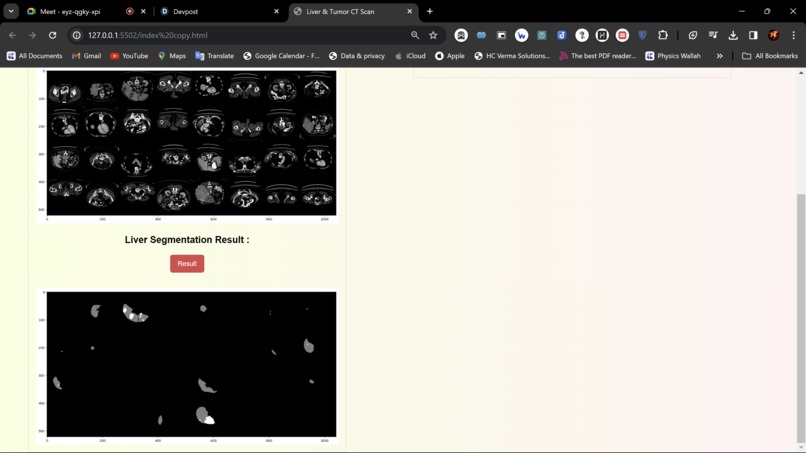Screen dimensions: 806x453
Task: Open the All Bookmarks folder
Action: (770, 56)
